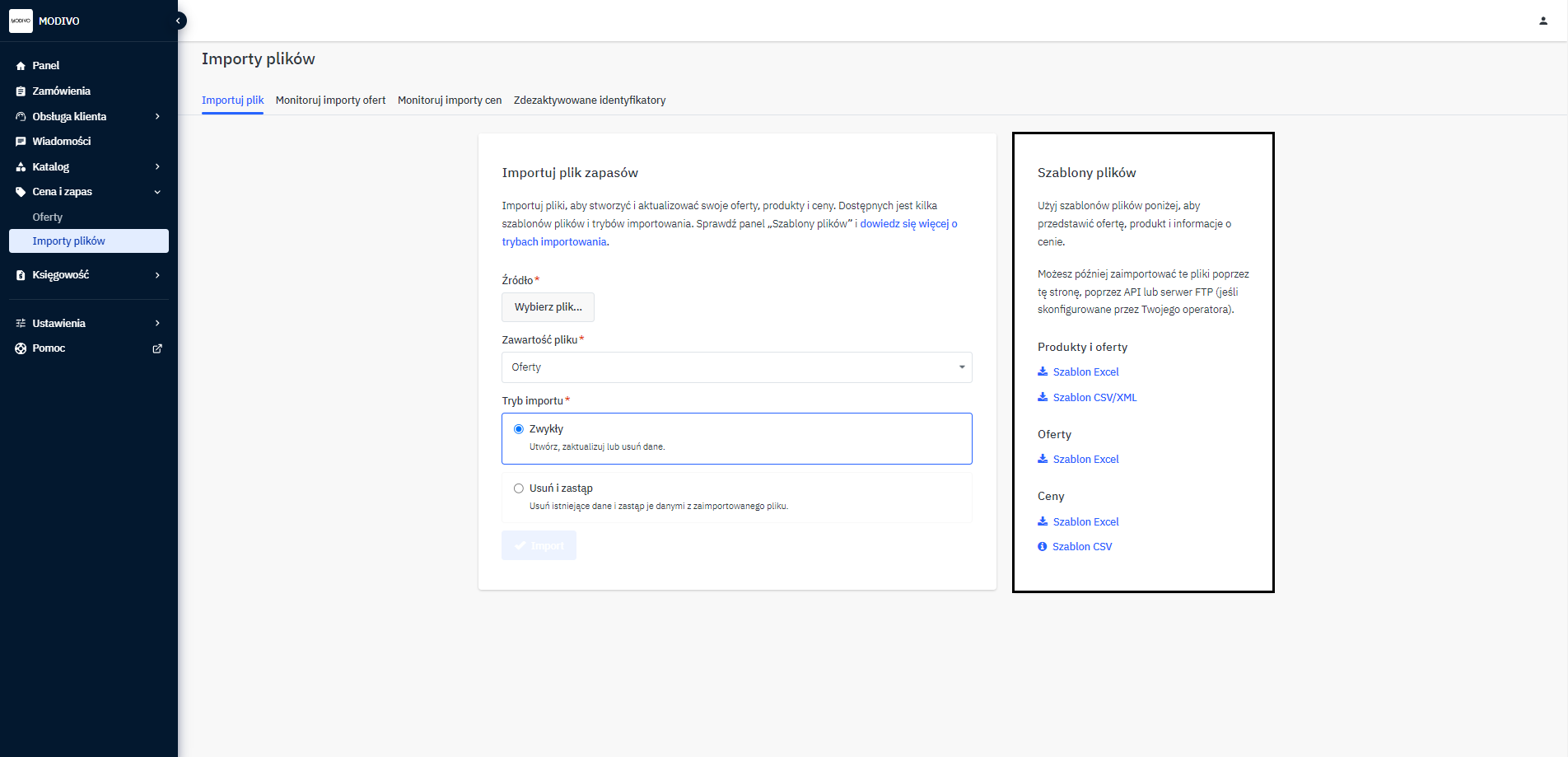Open the Zawartość pliku dropdown
The height and width of the screenshot is (757, 1568).
tap(736, 367)
